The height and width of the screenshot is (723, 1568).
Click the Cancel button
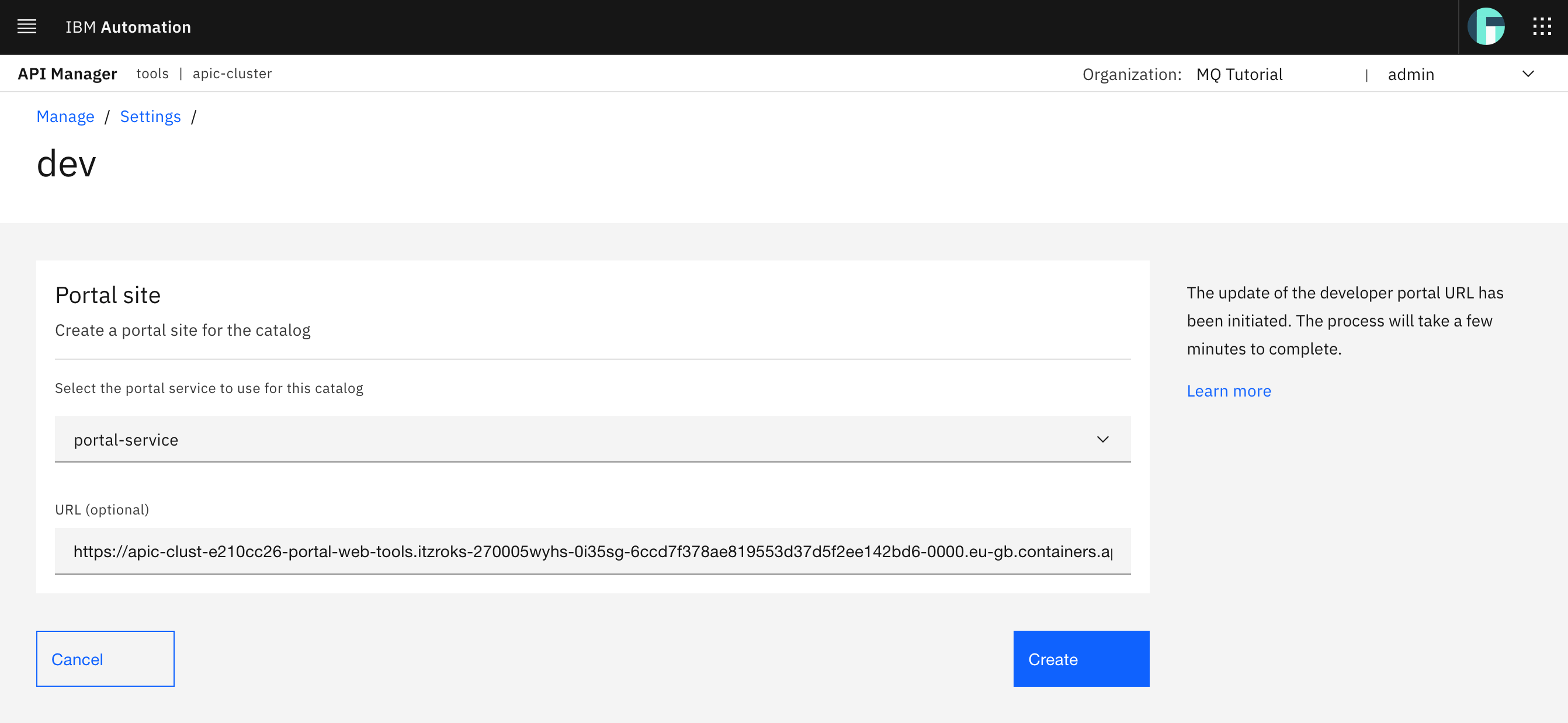(105, 659)
